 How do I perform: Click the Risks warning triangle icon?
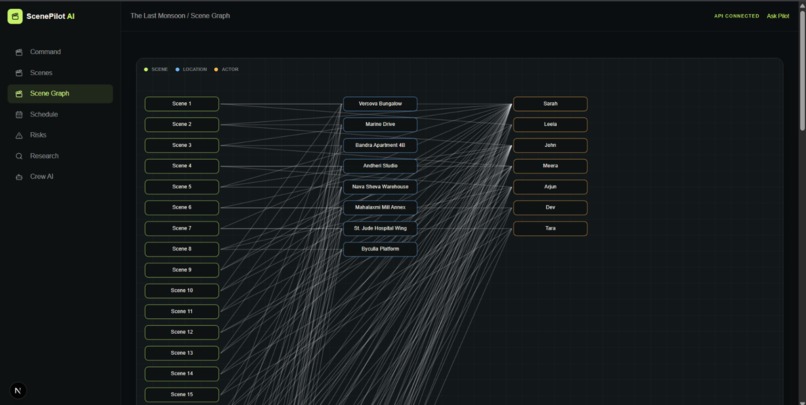click(x=19, y=135)
